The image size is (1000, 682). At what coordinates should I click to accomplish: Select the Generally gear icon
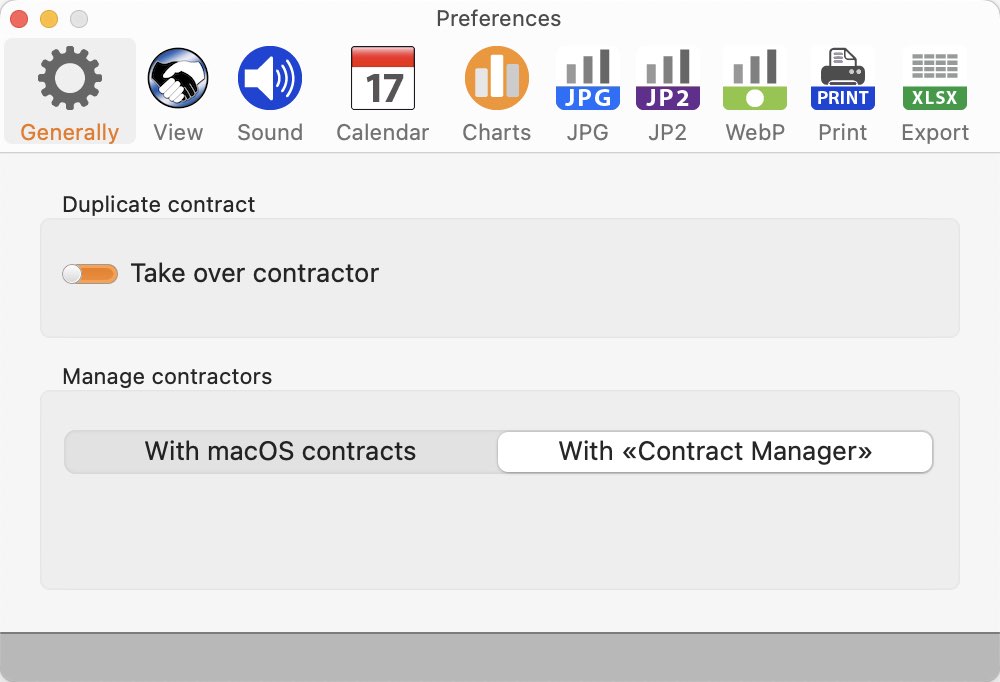pyautogui.click(x=70, y=78)
